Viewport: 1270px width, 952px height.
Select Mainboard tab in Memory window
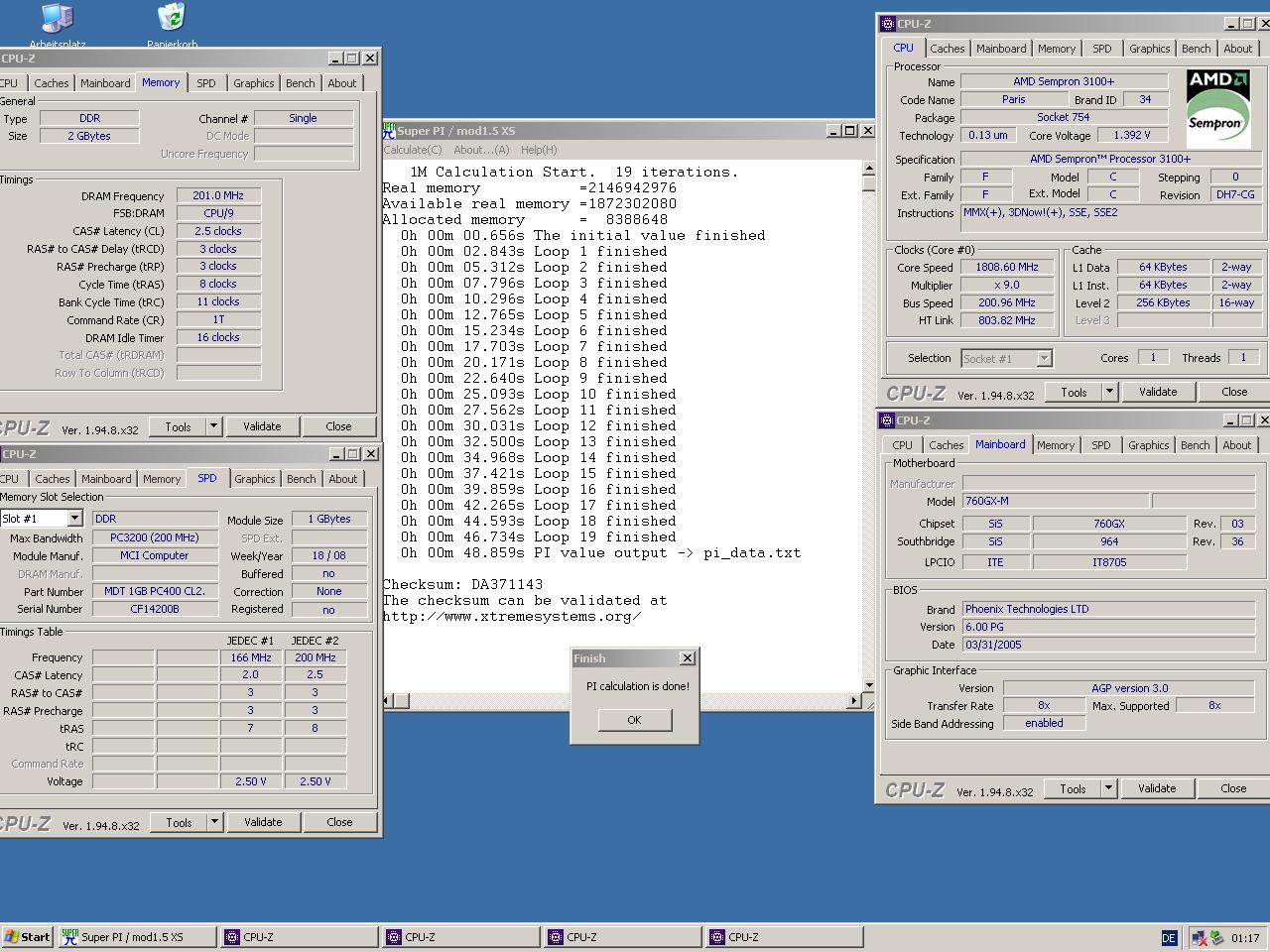point(105,83)
